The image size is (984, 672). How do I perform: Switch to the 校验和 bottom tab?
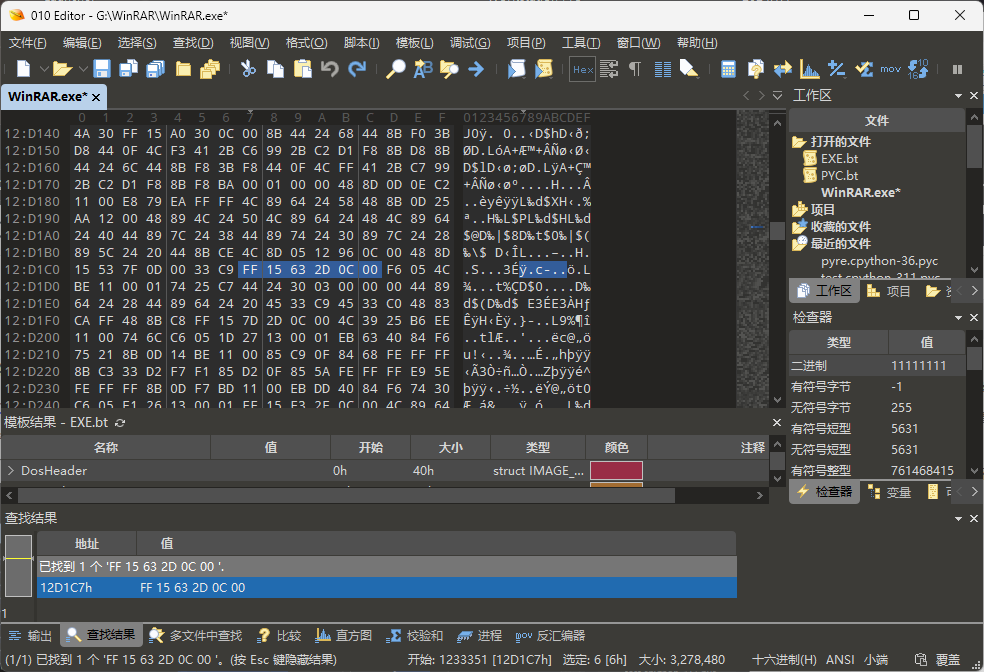[x=416, y=636]
